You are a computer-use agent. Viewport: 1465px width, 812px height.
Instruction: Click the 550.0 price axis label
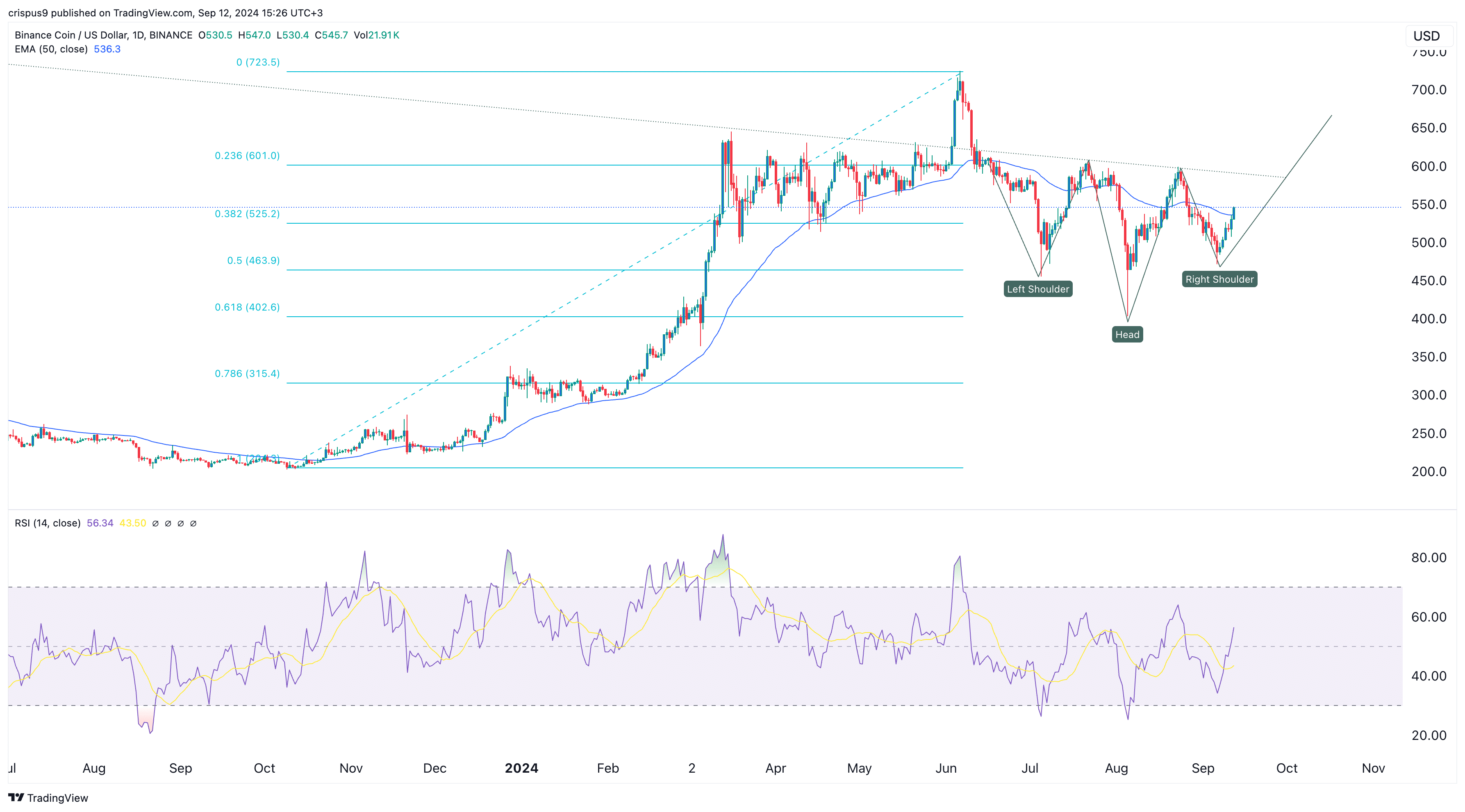(1429, 204)
